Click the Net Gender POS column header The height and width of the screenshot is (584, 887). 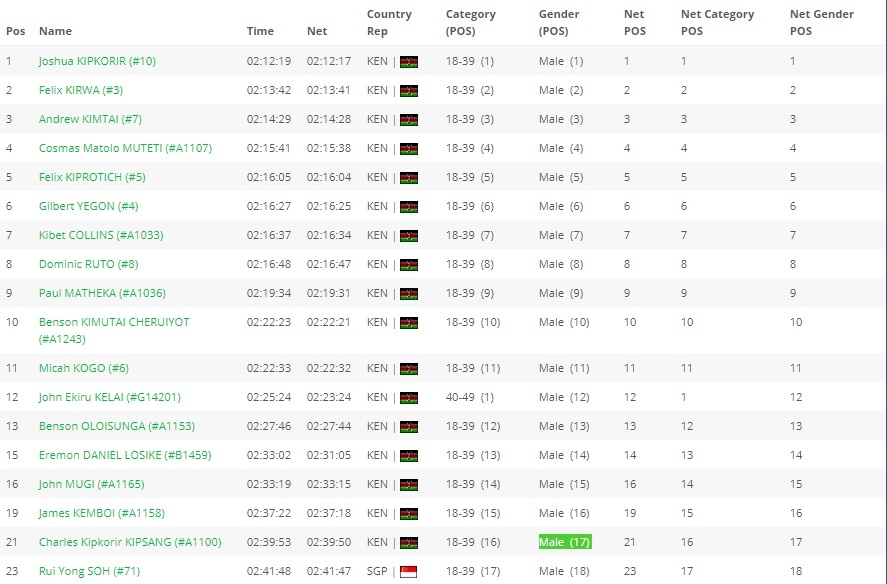(x=821, y=23)
